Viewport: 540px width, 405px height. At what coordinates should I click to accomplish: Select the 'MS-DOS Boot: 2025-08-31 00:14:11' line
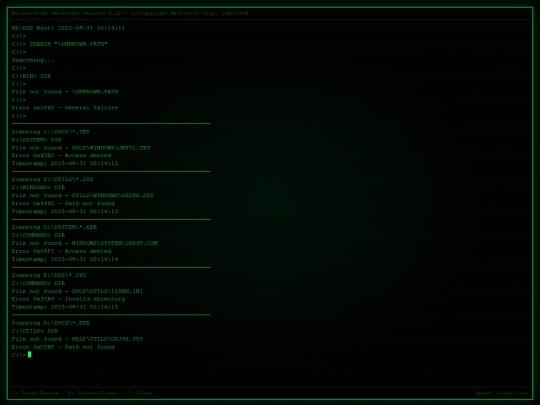[68, 28]
